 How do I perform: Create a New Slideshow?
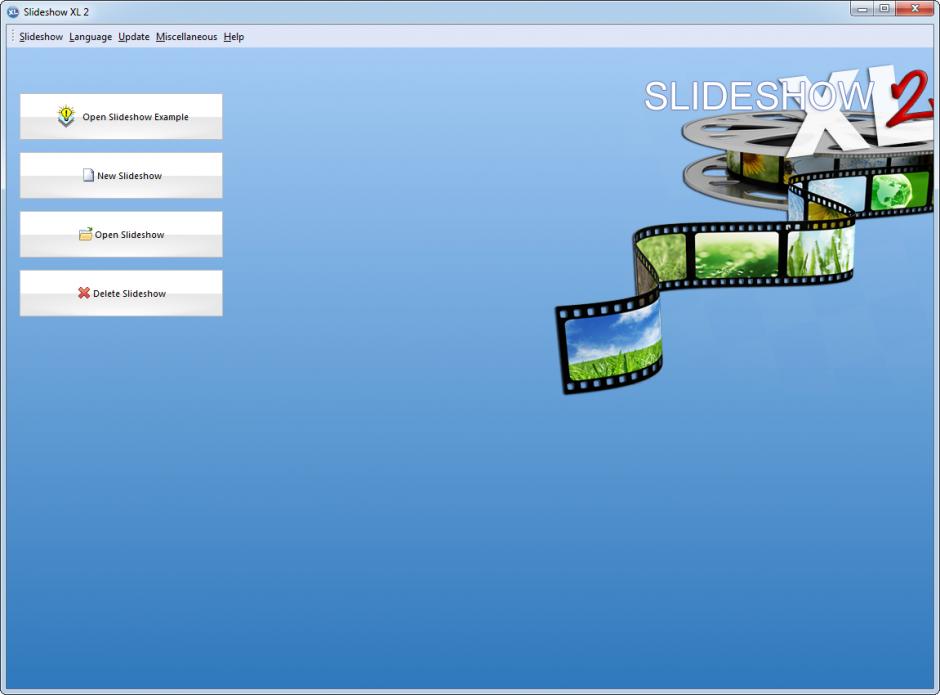(121, 175)
